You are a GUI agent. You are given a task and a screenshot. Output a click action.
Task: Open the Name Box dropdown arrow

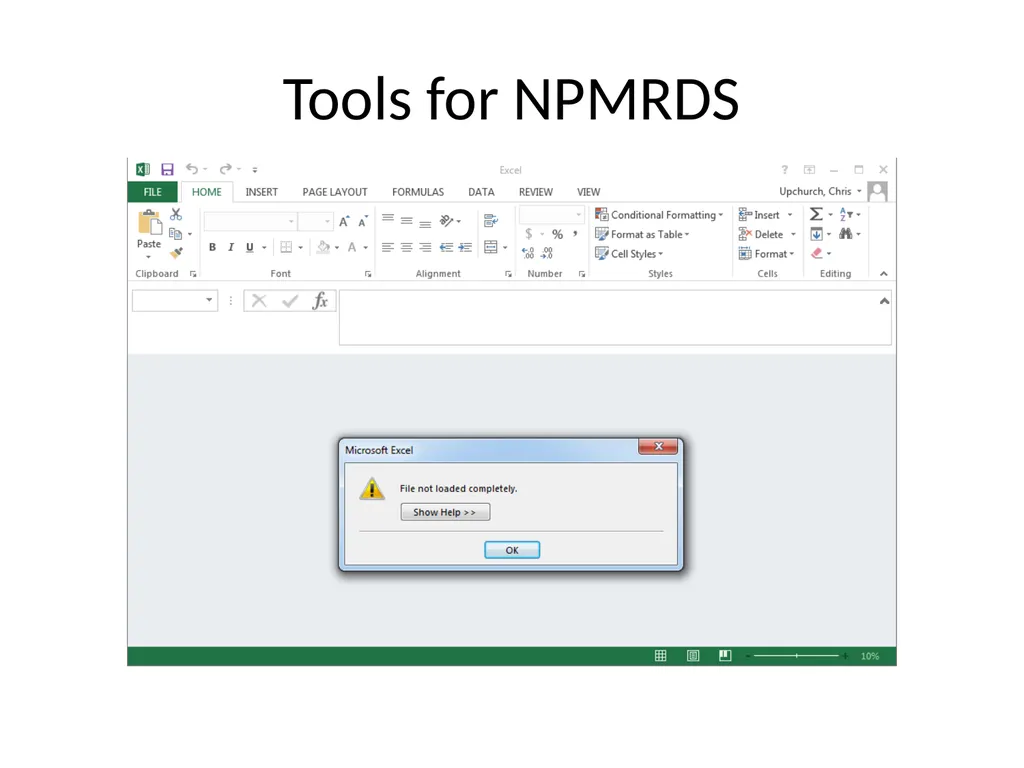209,300
